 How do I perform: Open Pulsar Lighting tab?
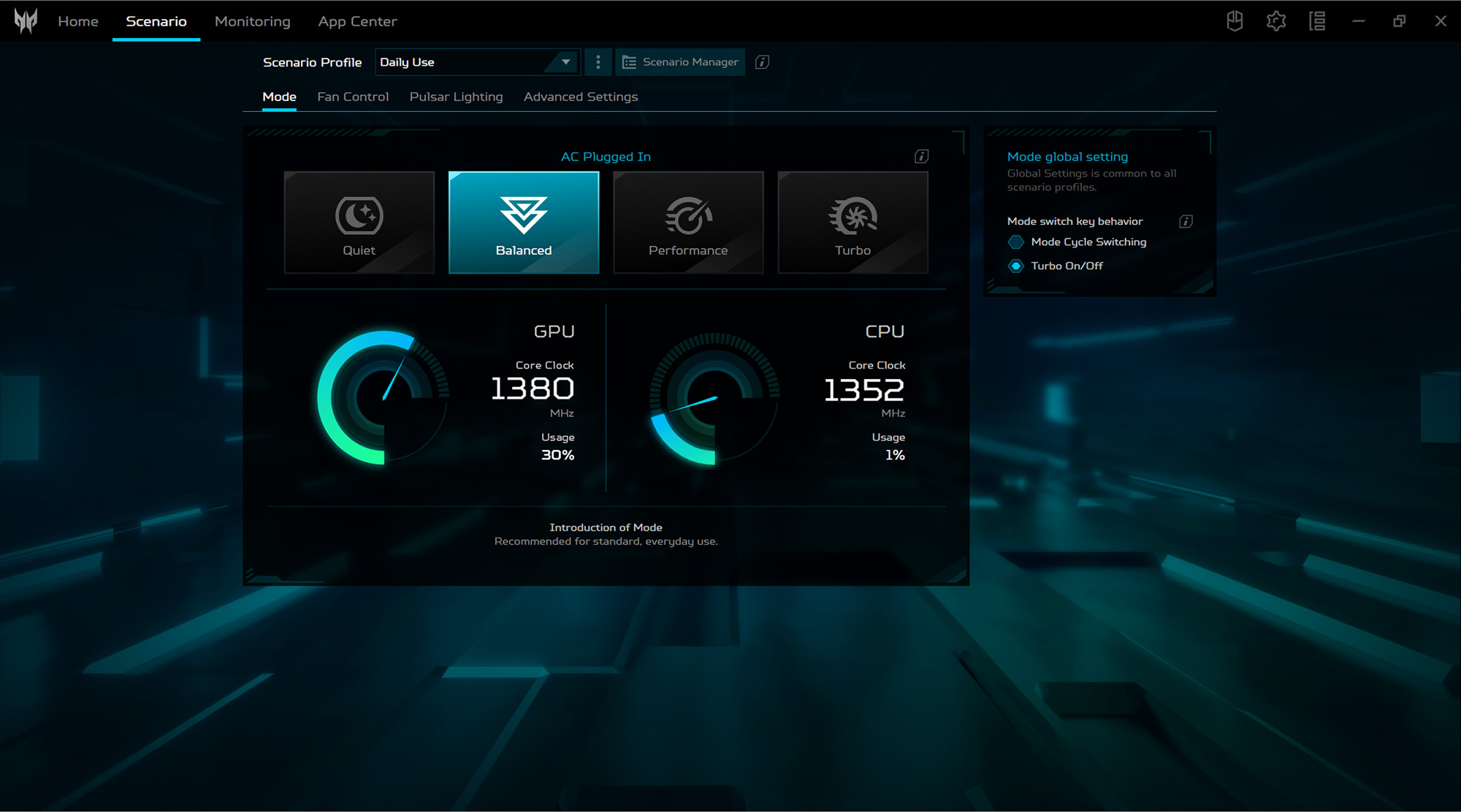click(x=457, y=96)
